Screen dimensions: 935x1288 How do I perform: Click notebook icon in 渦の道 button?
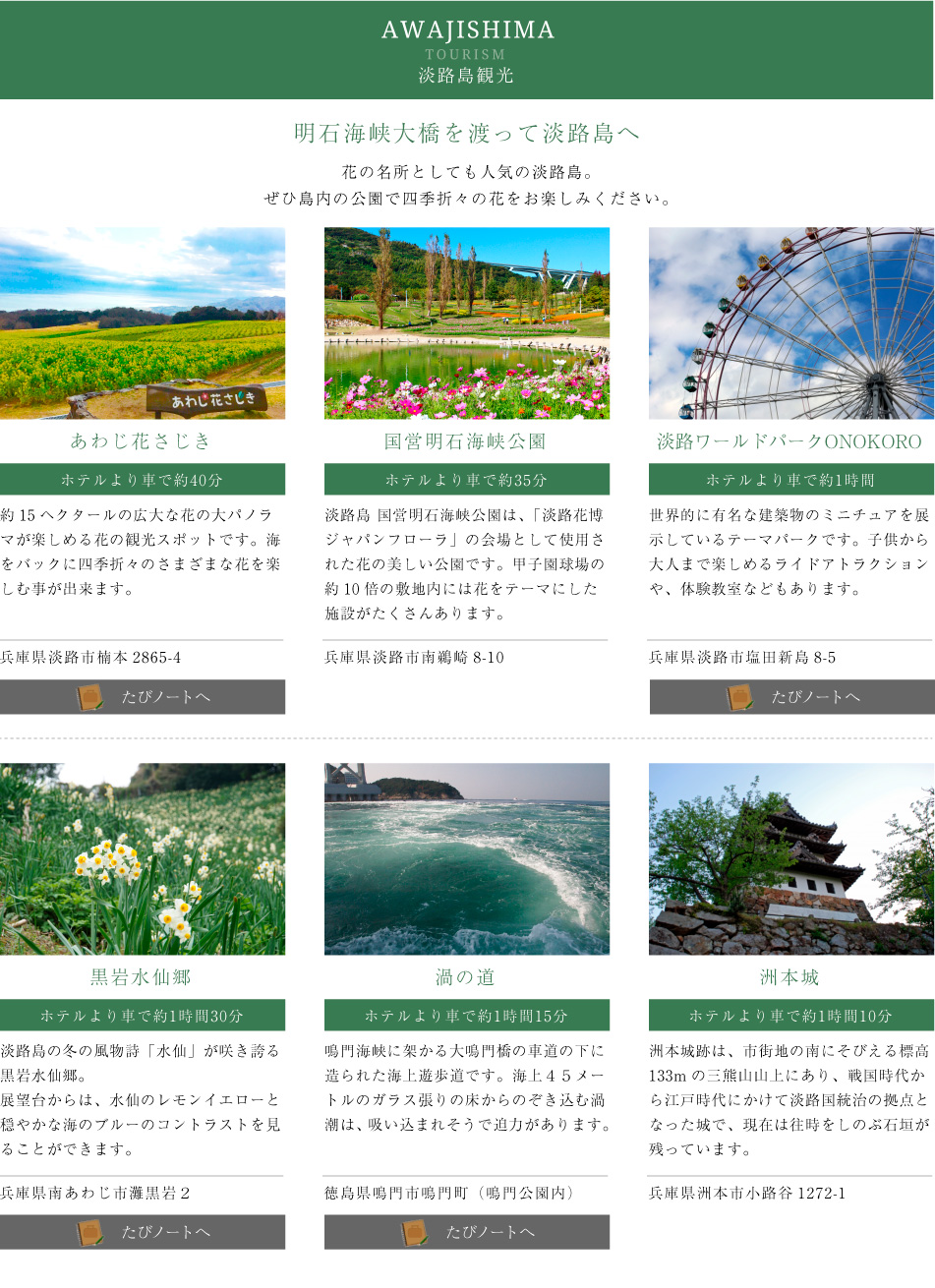tap(415, 1232)
